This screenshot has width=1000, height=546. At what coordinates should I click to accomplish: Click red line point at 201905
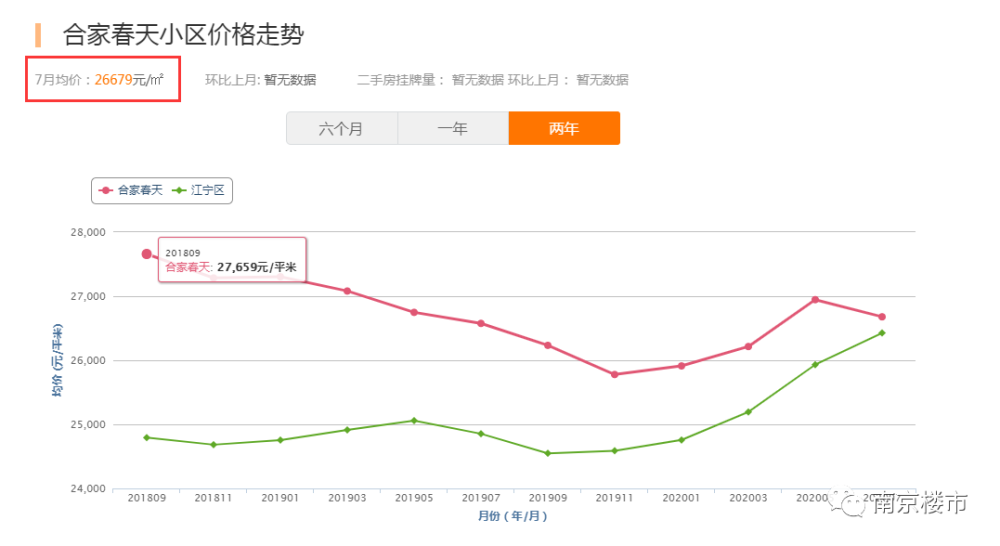[414, 313]
